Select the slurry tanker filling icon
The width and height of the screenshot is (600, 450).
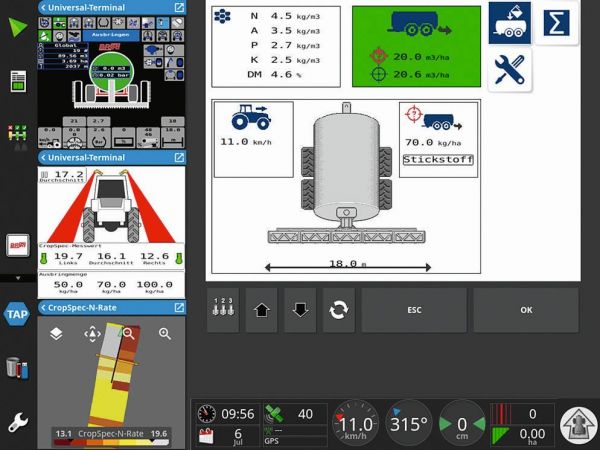(510, 23)
